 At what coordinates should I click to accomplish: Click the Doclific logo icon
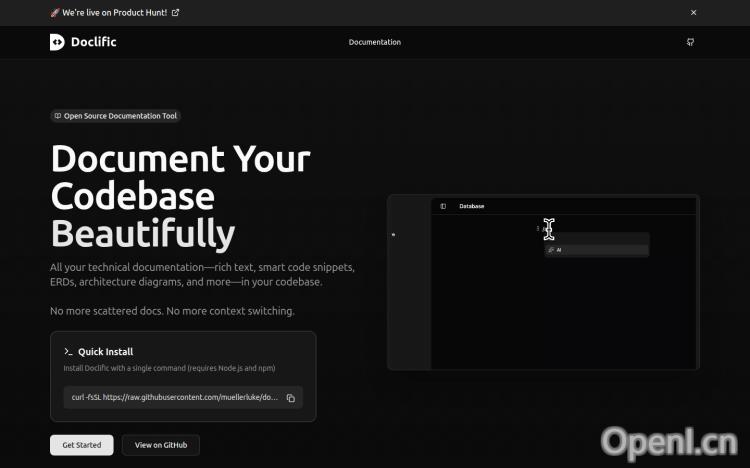pyautogui.click(x=57, y=42)
